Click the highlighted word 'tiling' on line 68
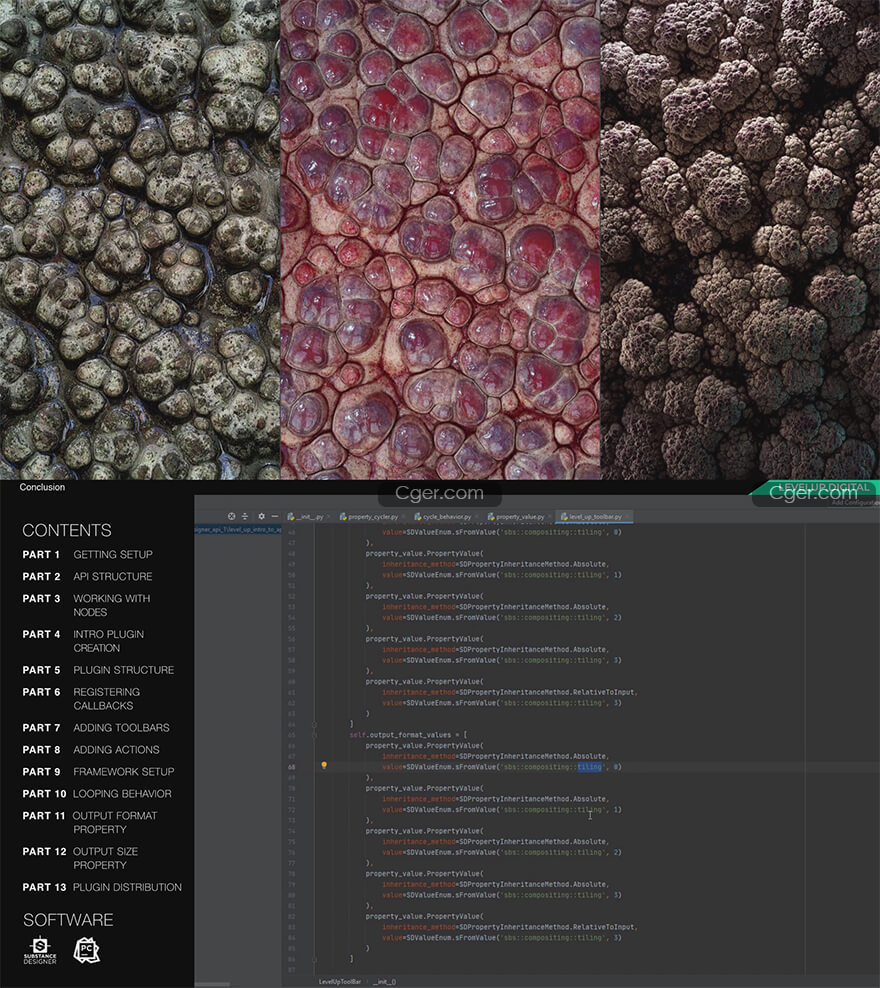Image resolution: width=880 pixels, height=988 pixels. (590, 767)
